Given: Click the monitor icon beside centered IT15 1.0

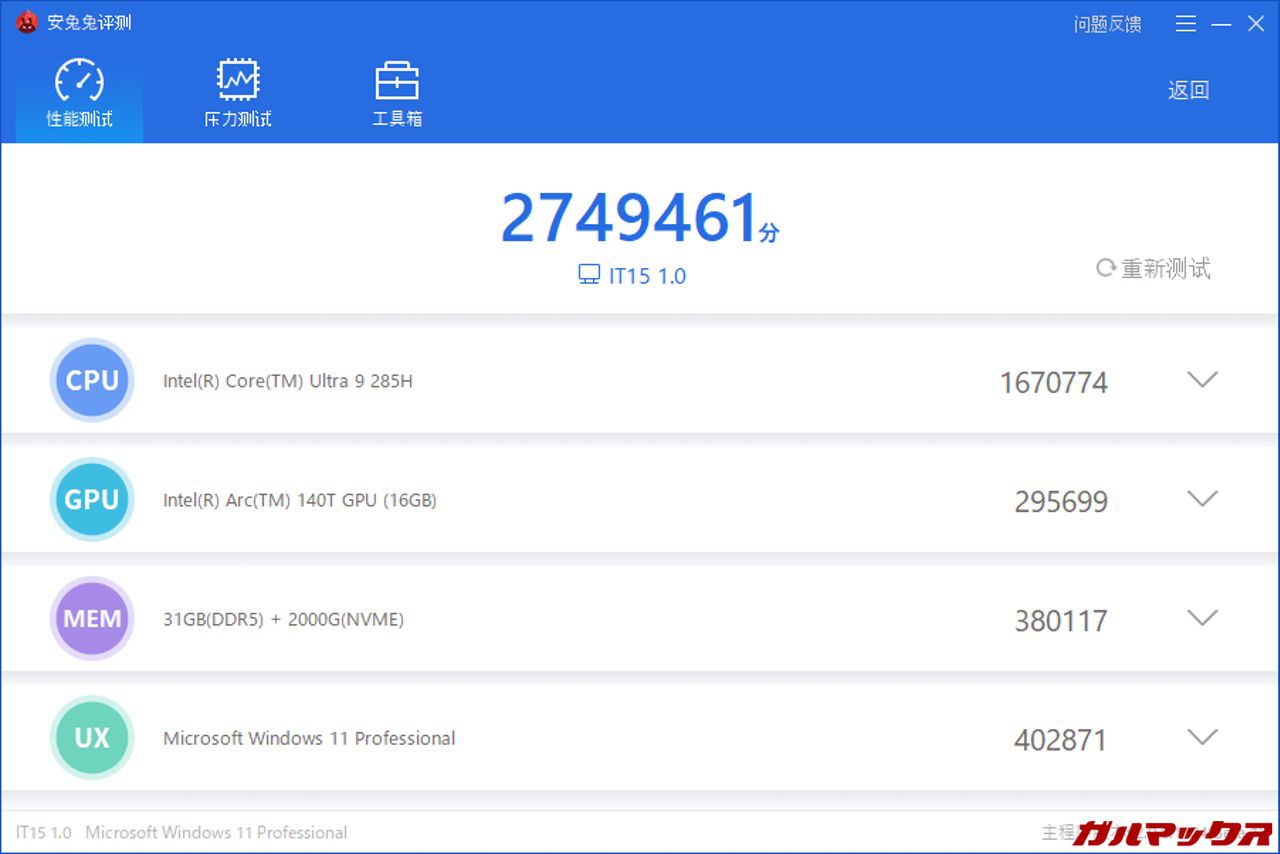Looking at the screenshot, I should click(x=589, y=275).
